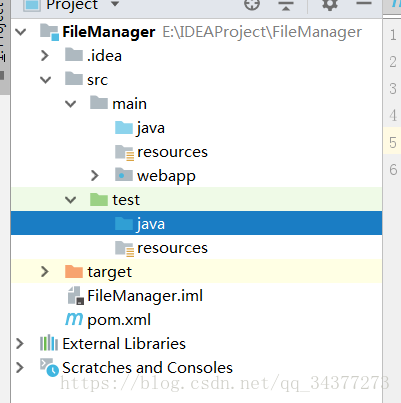Expand the webapp folder chevron
Image resolution: width=401 pixels, height=403 pixels.
(x=95, y=176)
